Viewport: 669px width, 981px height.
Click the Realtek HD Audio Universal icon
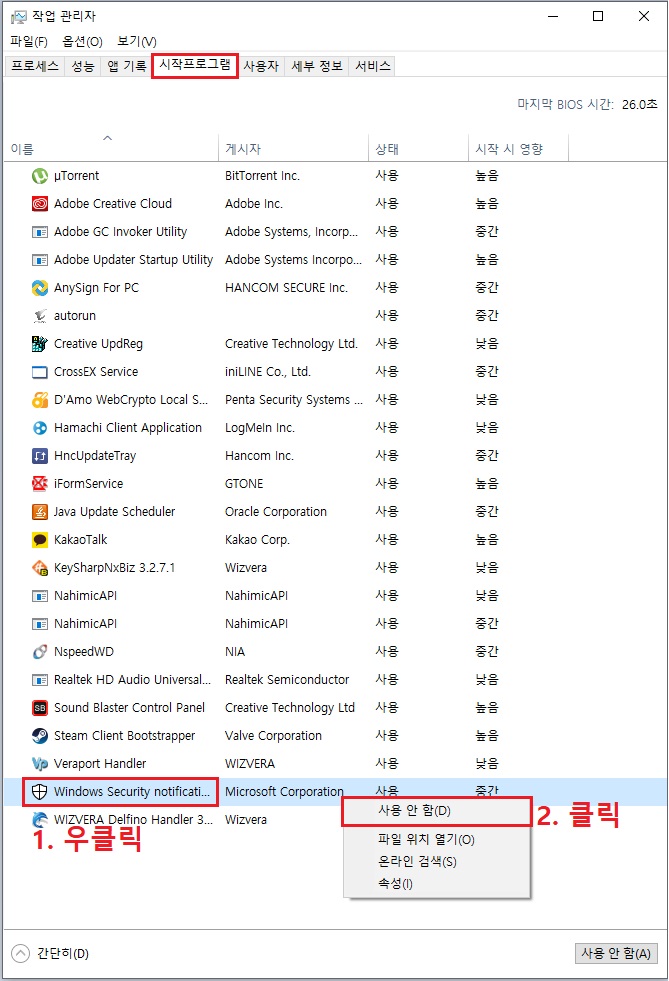pos(39,680)
